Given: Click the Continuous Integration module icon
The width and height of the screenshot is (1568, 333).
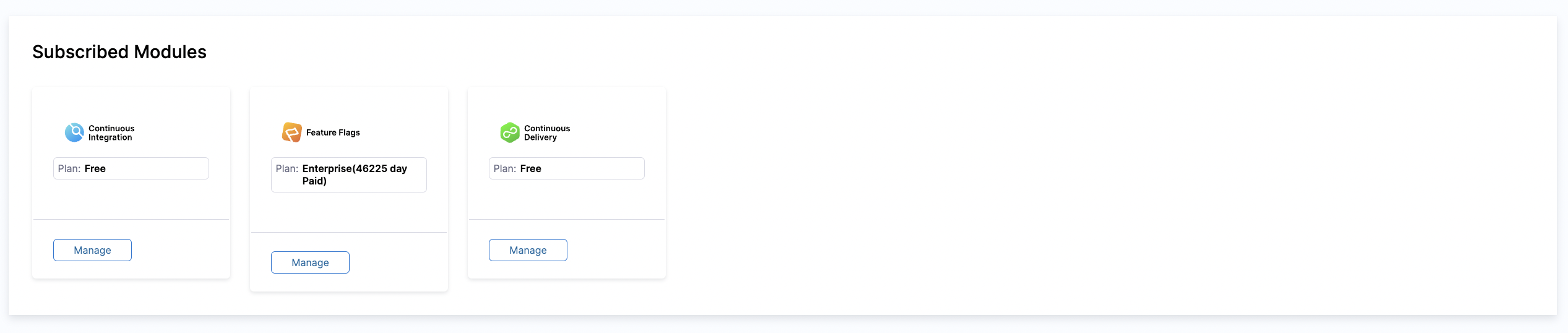Looking at the screenshot, I should [x=74, y=132].
